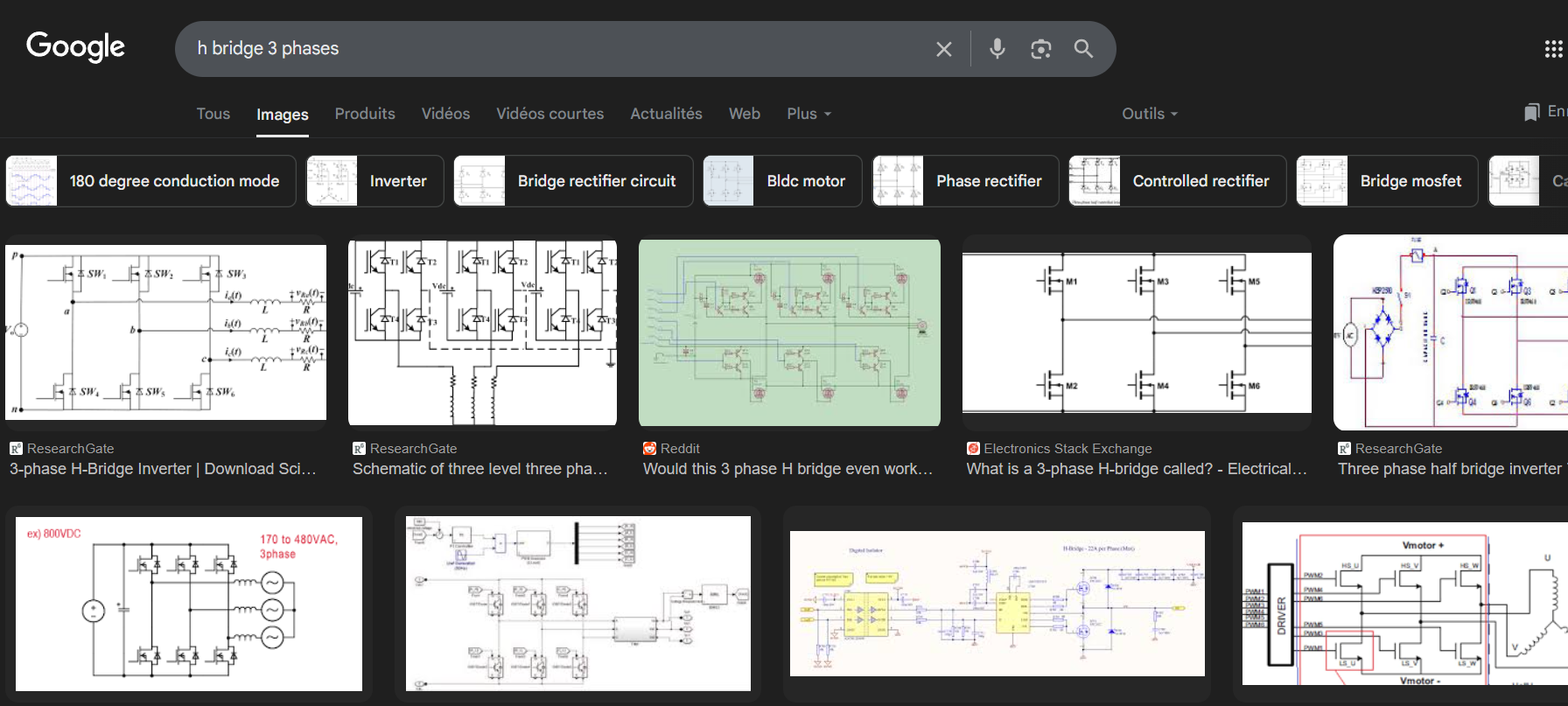Clear the search query text
1568x706 pixels.
click(x=943, y=49)
